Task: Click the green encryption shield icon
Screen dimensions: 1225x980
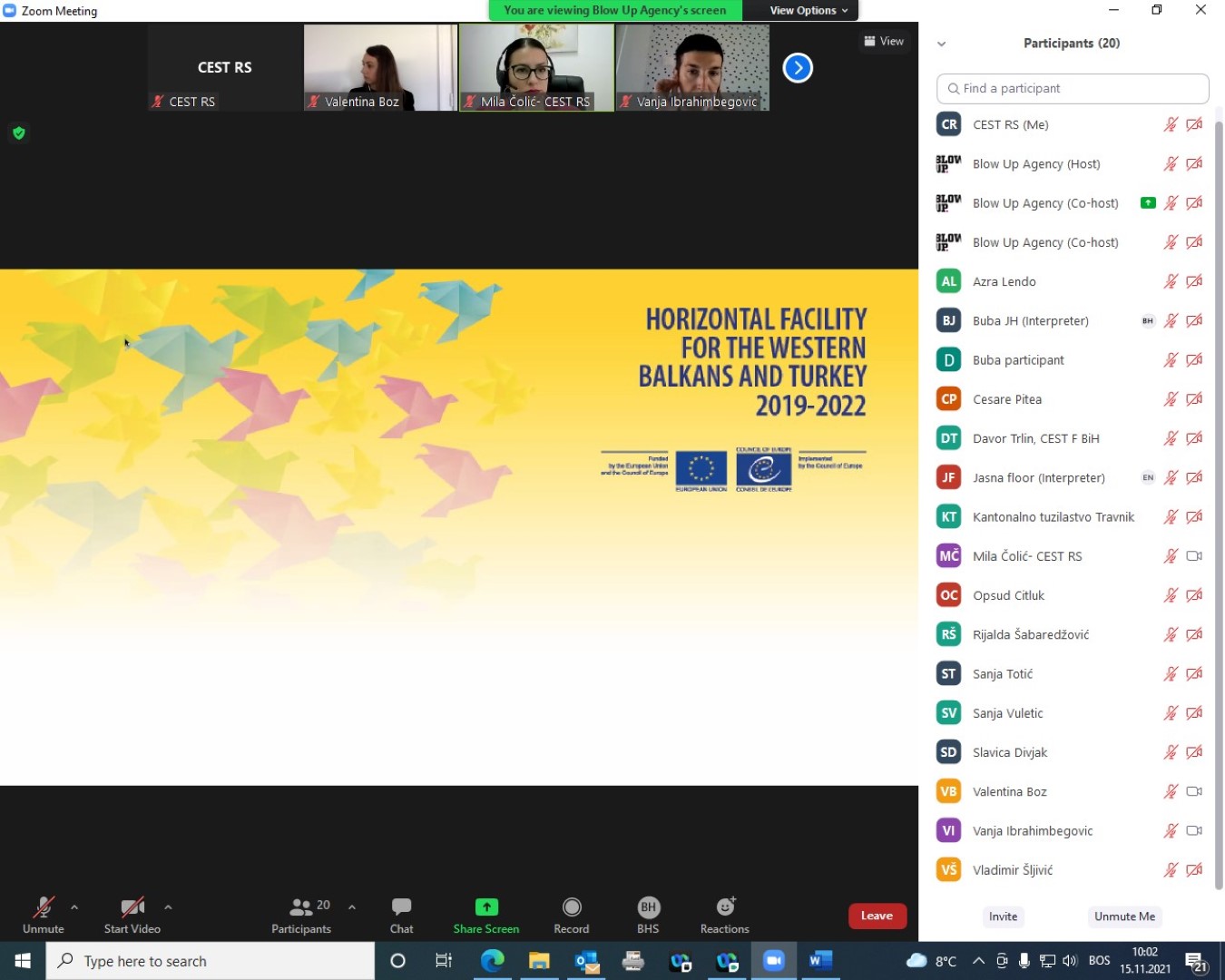Action: point(19,133)
